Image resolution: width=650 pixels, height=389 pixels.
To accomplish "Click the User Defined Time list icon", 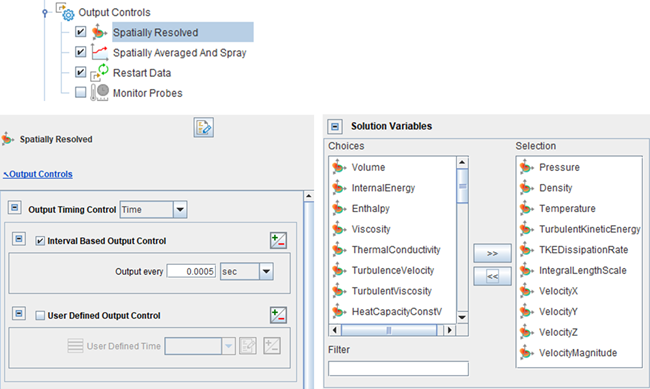I will pyautogui.click(x=75, y=346).
